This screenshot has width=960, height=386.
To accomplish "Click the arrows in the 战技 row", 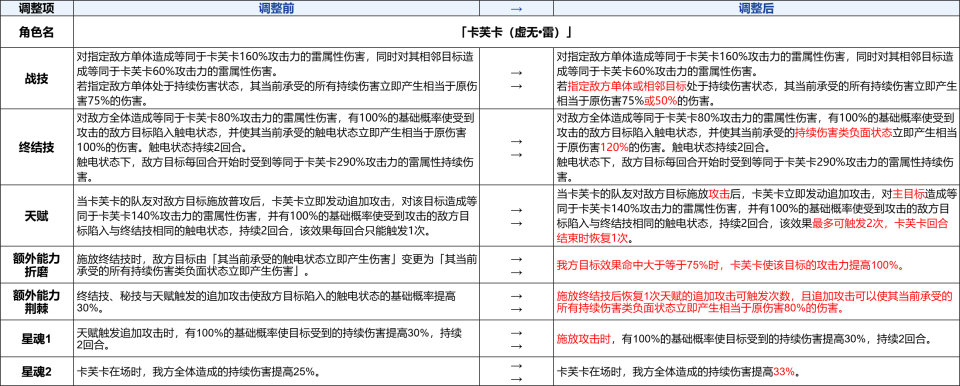I will pyautogui.click(x=516, y=79).
